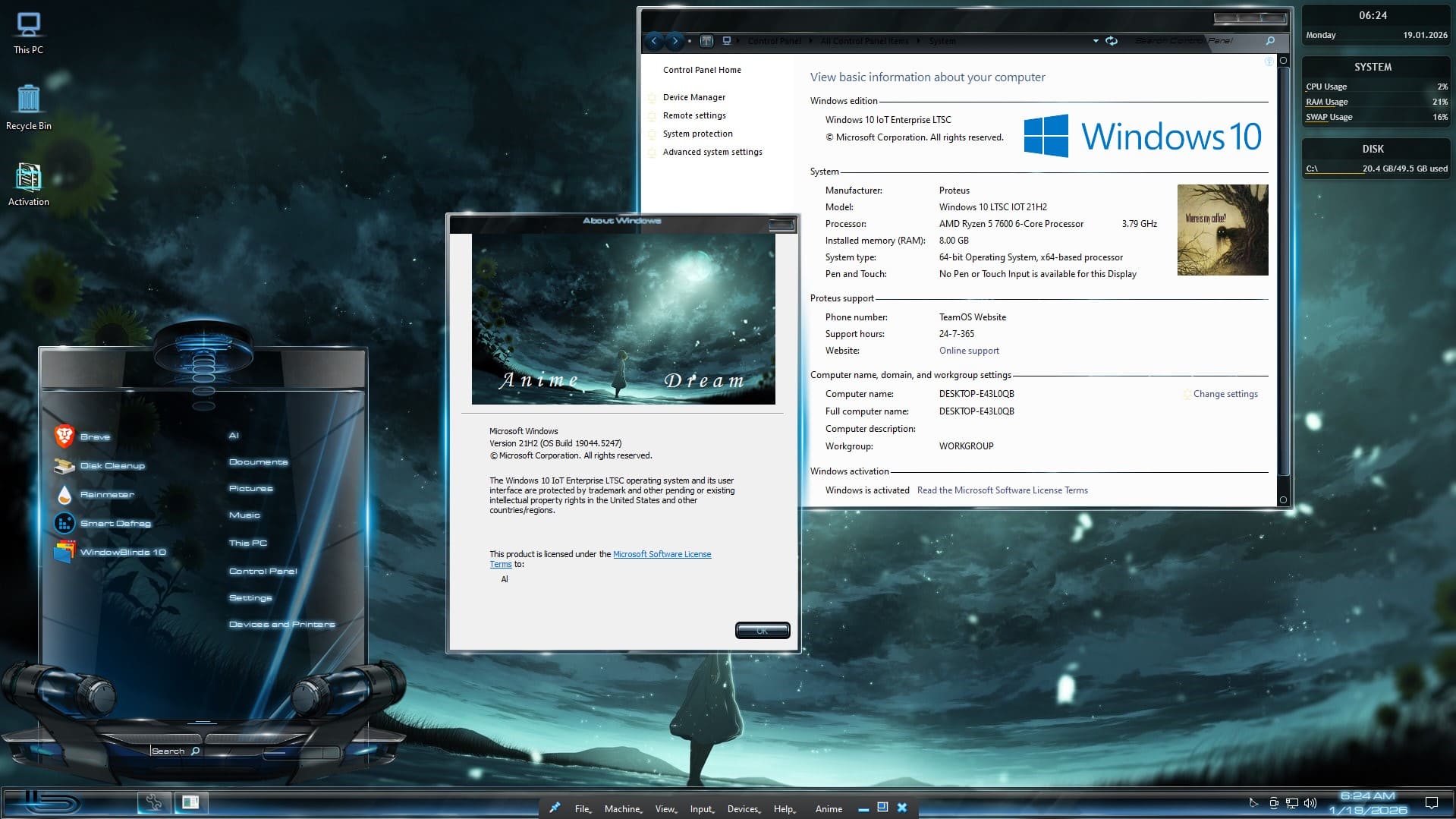Launch WindowBlinds 10 from the start menu
1456x819 pixels.
point(110,552)
